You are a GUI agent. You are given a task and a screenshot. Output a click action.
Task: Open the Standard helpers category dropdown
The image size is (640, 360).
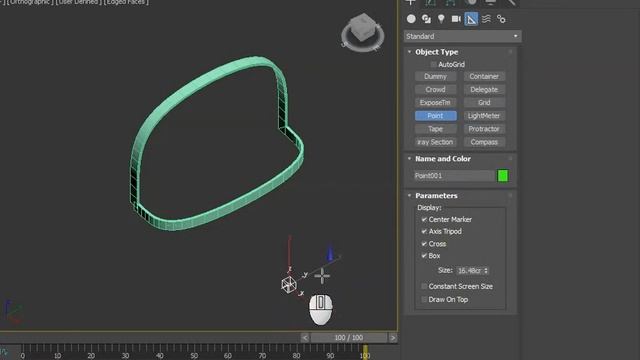tap(462, 36)
